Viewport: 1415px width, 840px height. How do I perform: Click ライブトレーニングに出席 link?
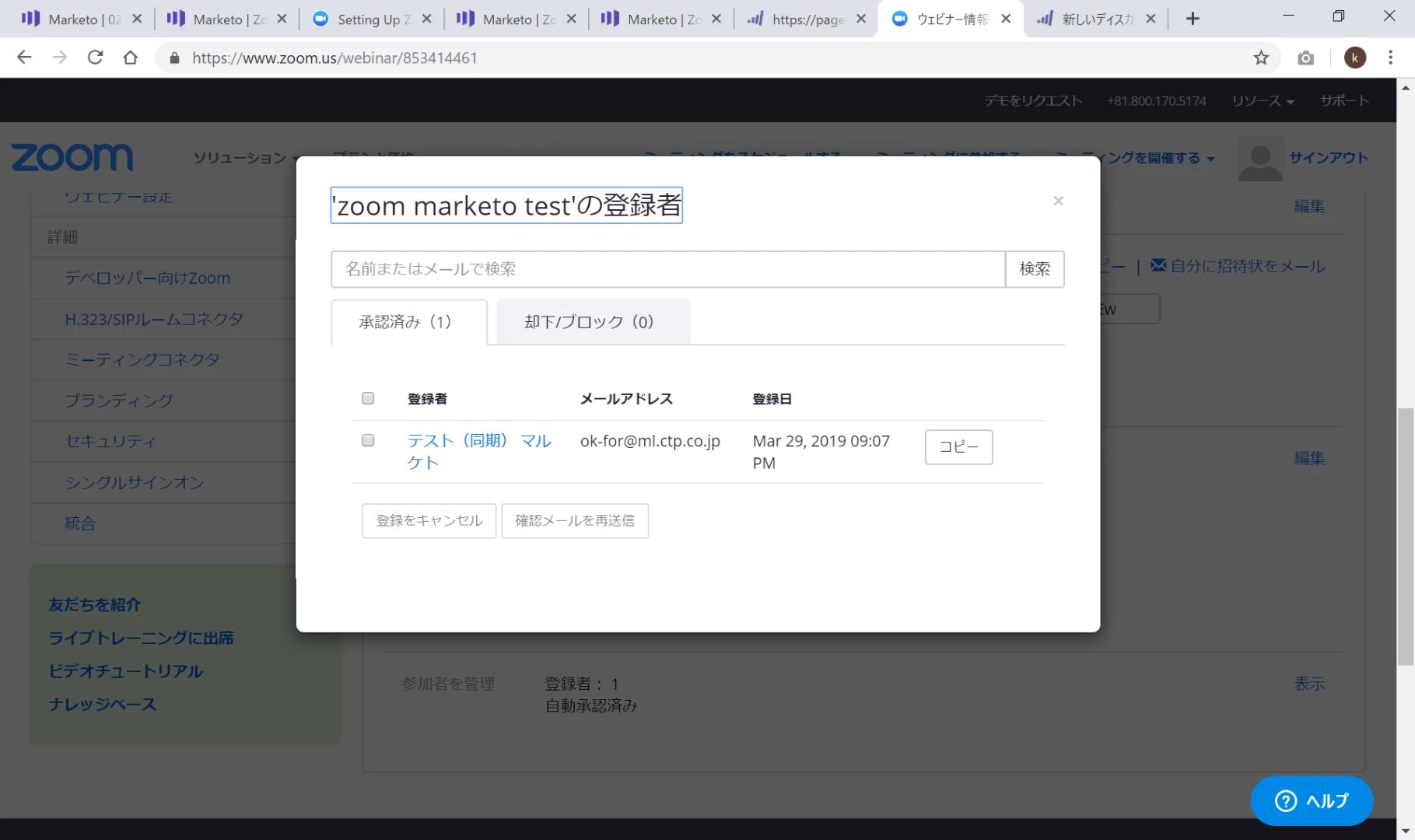point(141,638)
